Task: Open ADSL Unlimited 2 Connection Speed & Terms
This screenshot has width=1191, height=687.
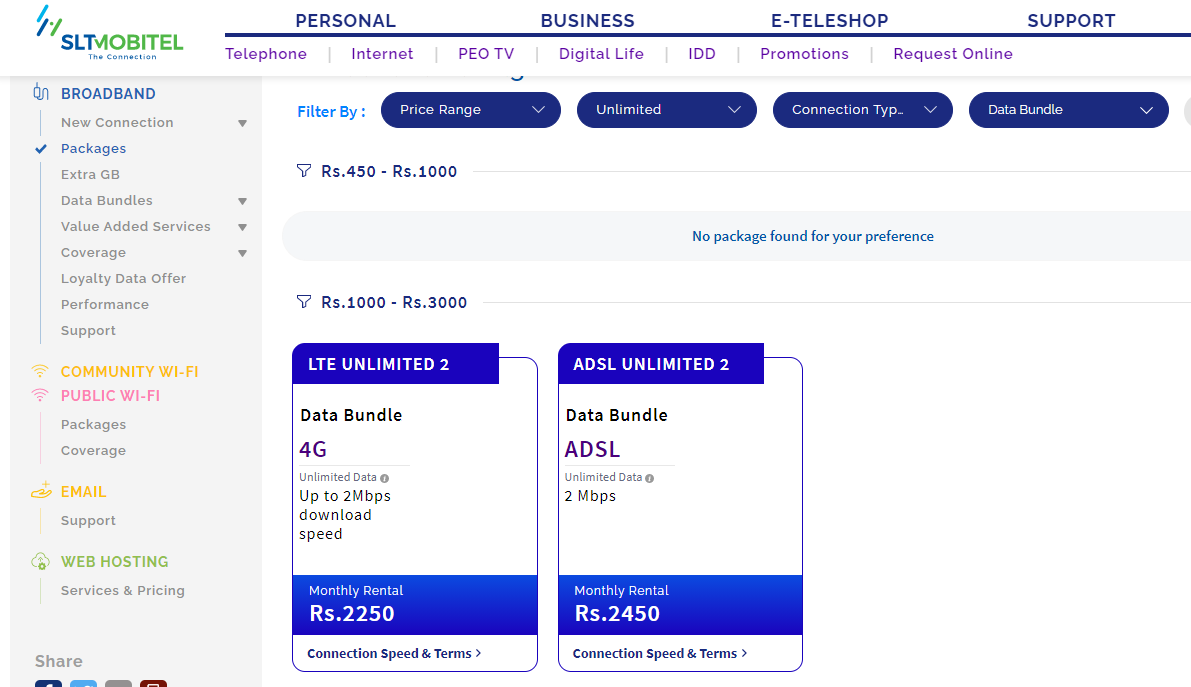Action: [x=660, y=654]
